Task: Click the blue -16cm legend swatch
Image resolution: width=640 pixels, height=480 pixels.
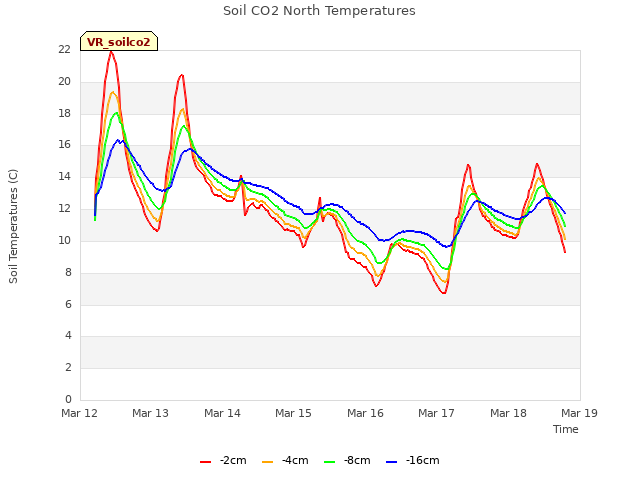Action: point(391,462)
